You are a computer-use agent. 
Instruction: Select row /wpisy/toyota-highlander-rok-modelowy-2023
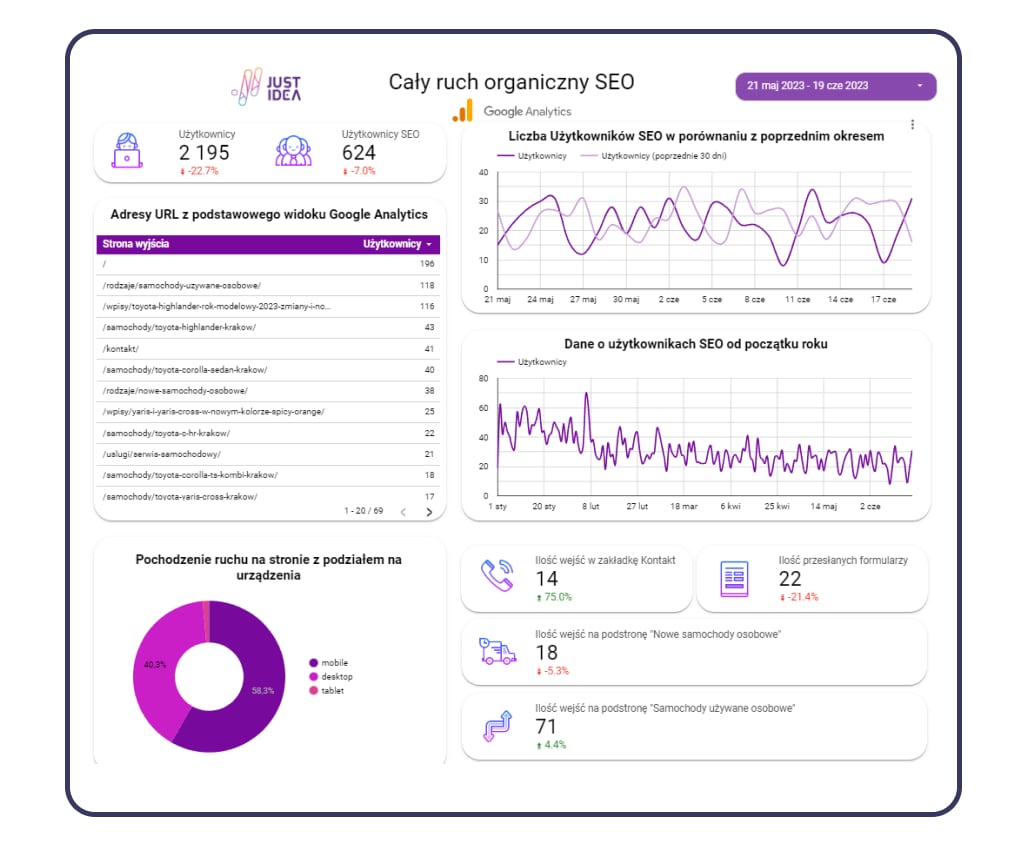[x=268, y=307]
